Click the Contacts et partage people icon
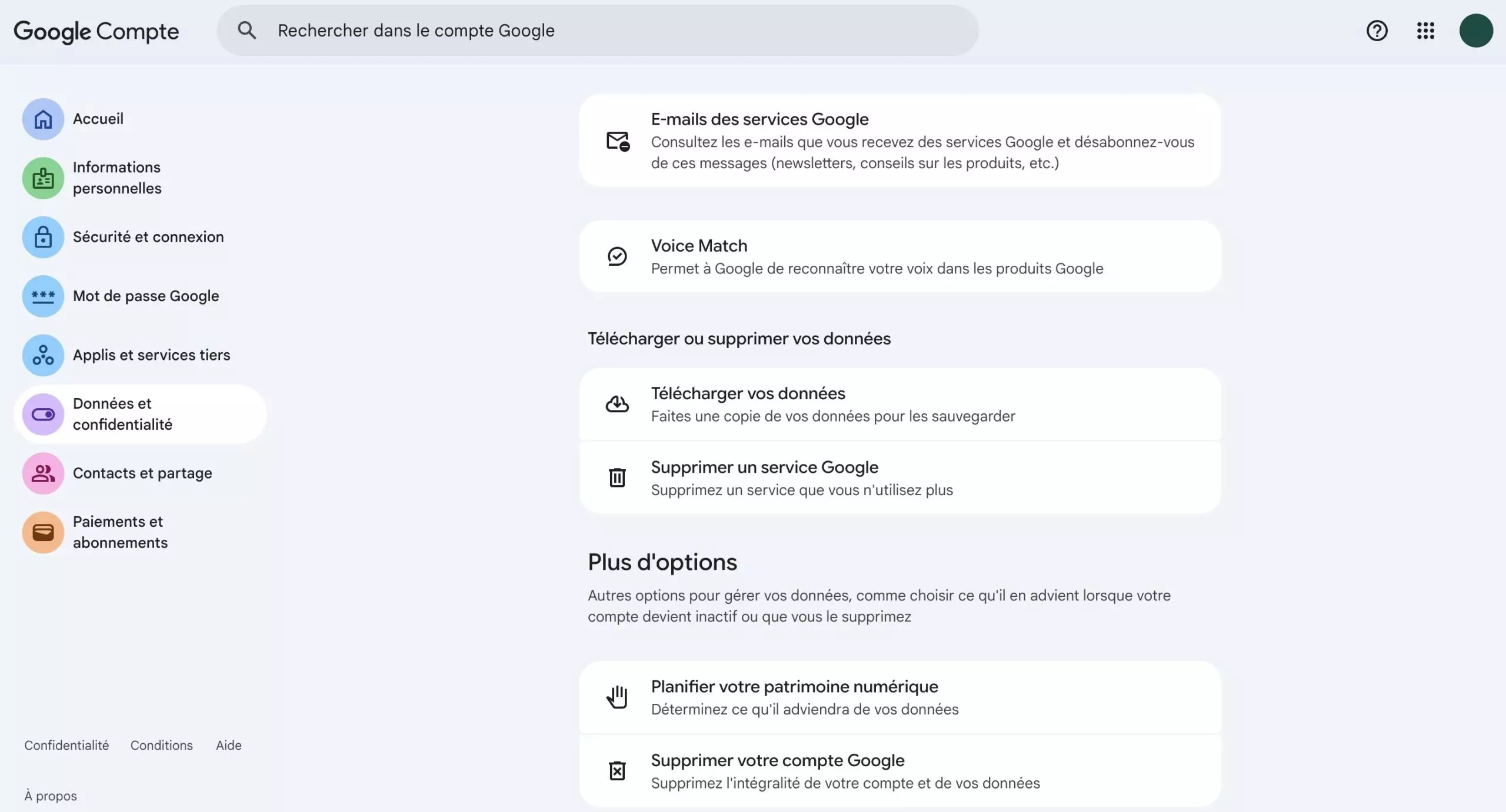 [43, 473]
